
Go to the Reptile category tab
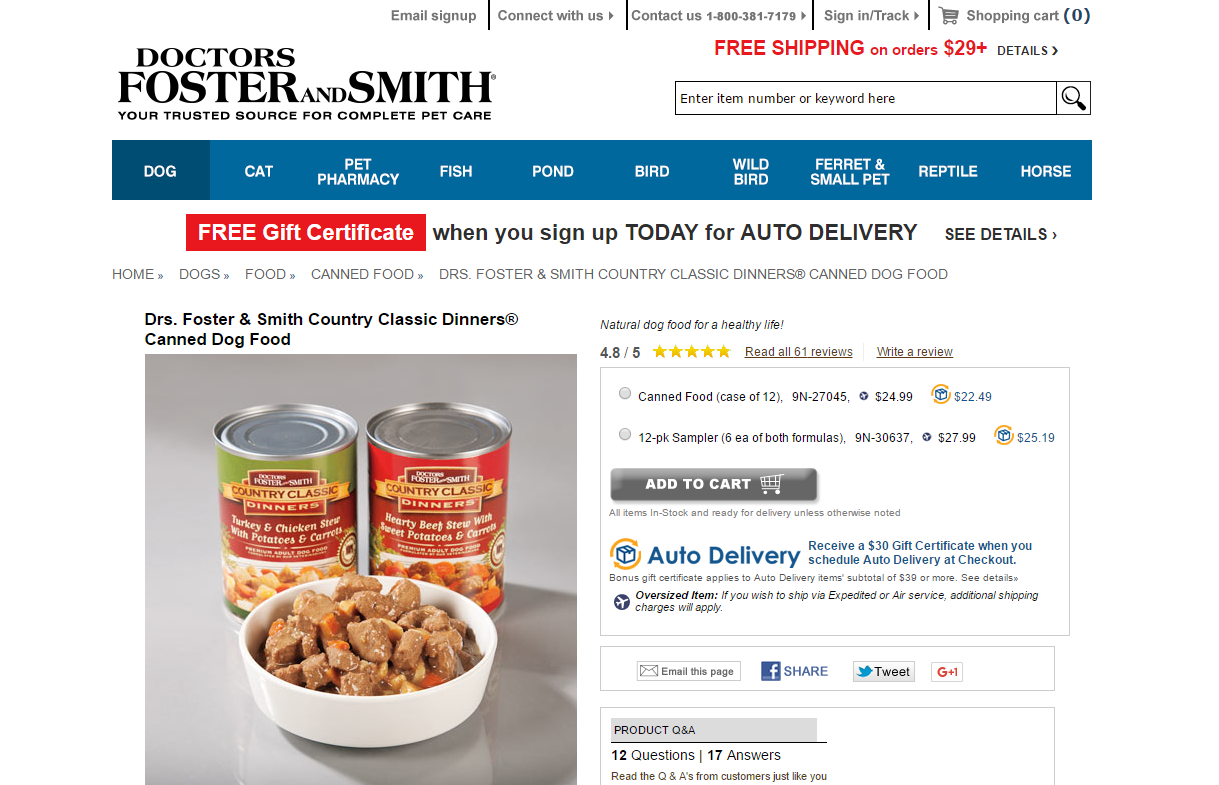click(x=948, y=171)
